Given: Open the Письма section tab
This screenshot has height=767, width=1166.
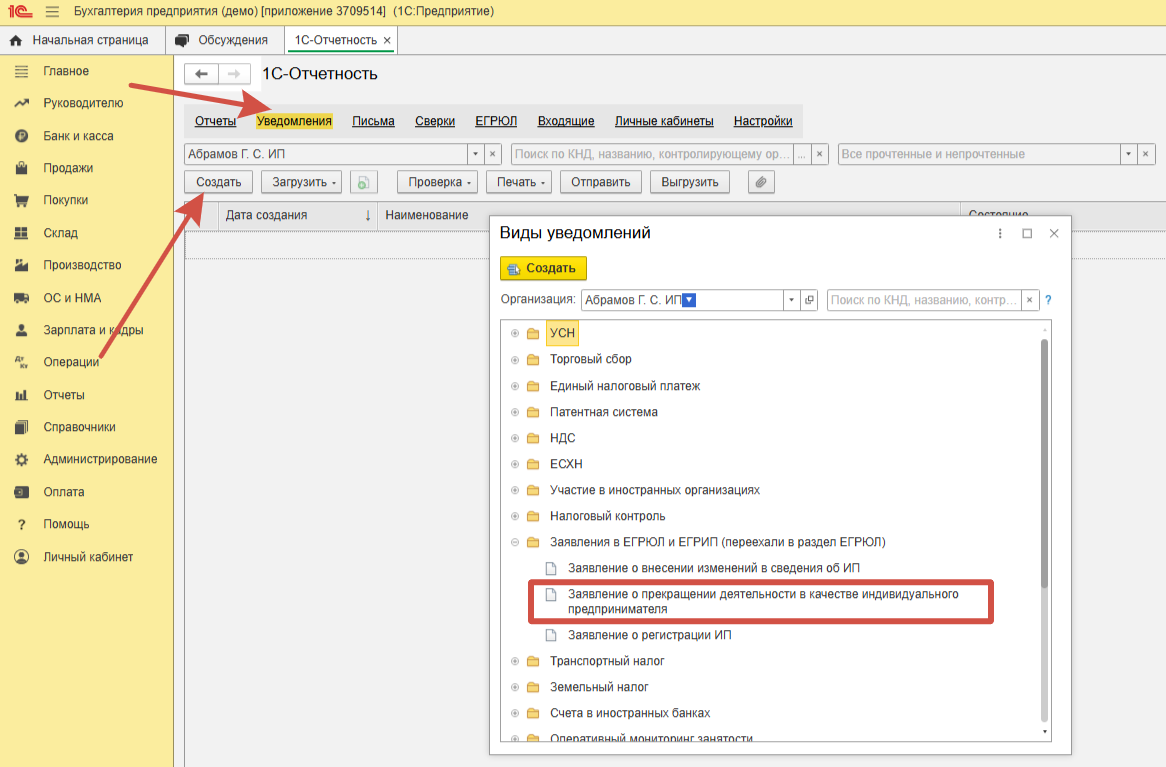Looking at the screenshot, I should tap(373, 121).
